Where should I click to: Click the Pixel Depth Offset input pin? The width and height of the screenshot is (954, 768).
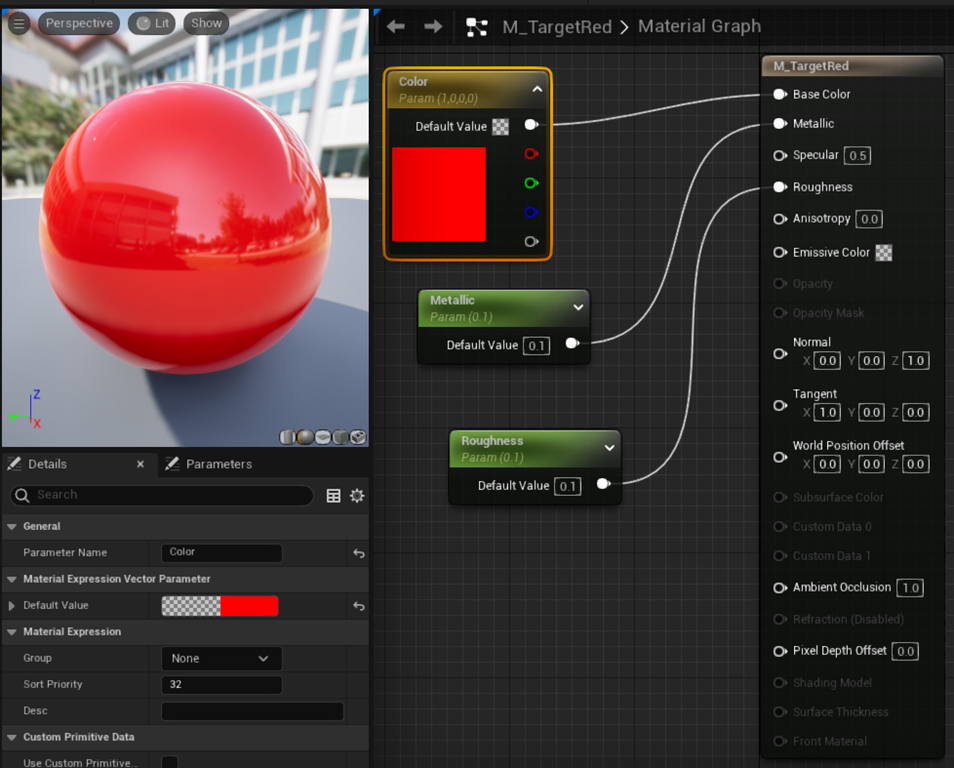[x=780, y=652]
